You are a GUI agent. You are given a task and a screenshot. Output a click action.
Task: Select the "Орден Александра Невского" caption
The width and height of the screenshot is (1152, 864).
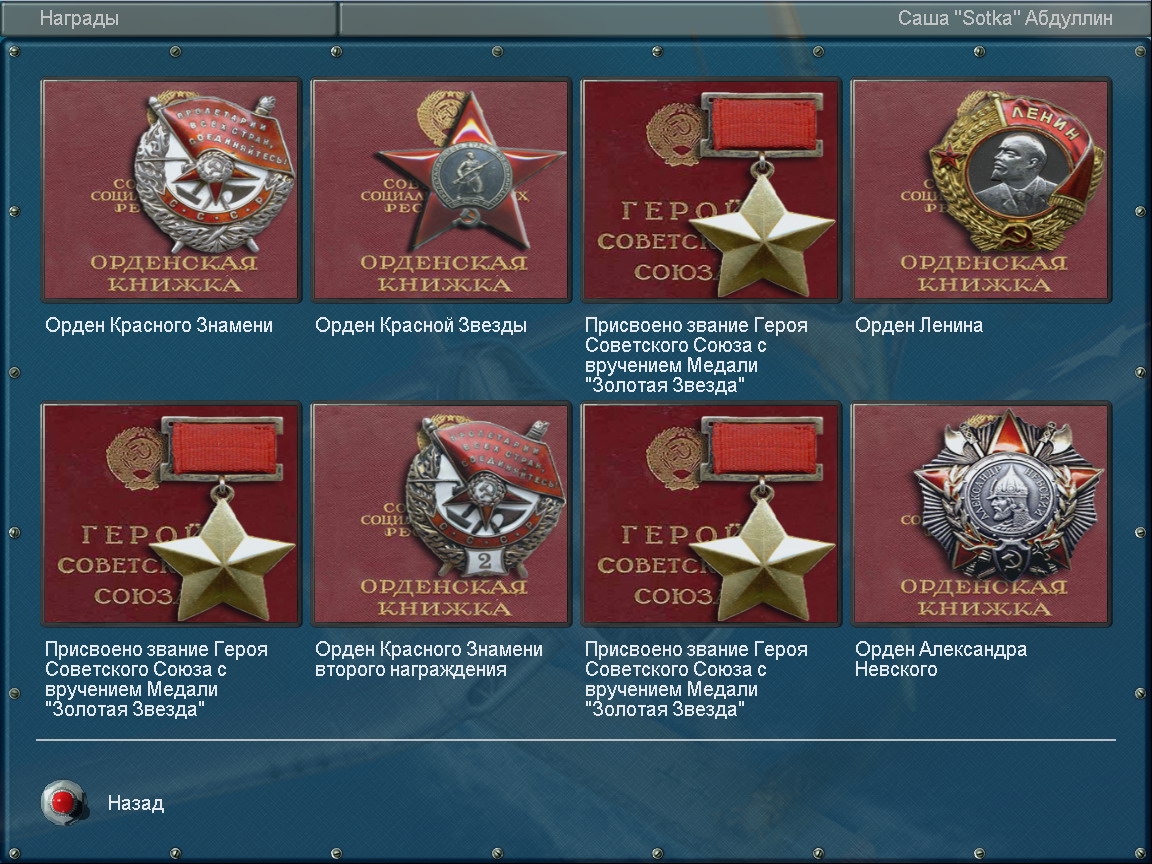[940, 659]
